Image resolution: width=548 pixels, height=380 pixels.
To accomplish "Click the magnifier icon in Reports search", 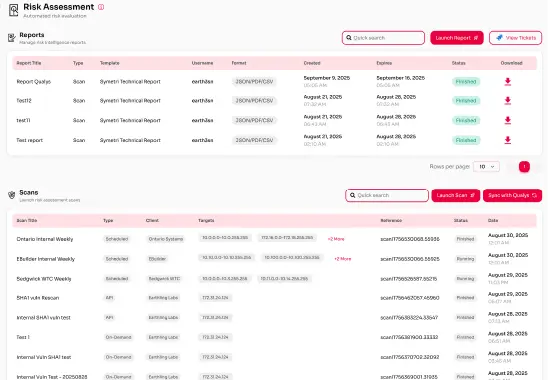I will [349, 38].
